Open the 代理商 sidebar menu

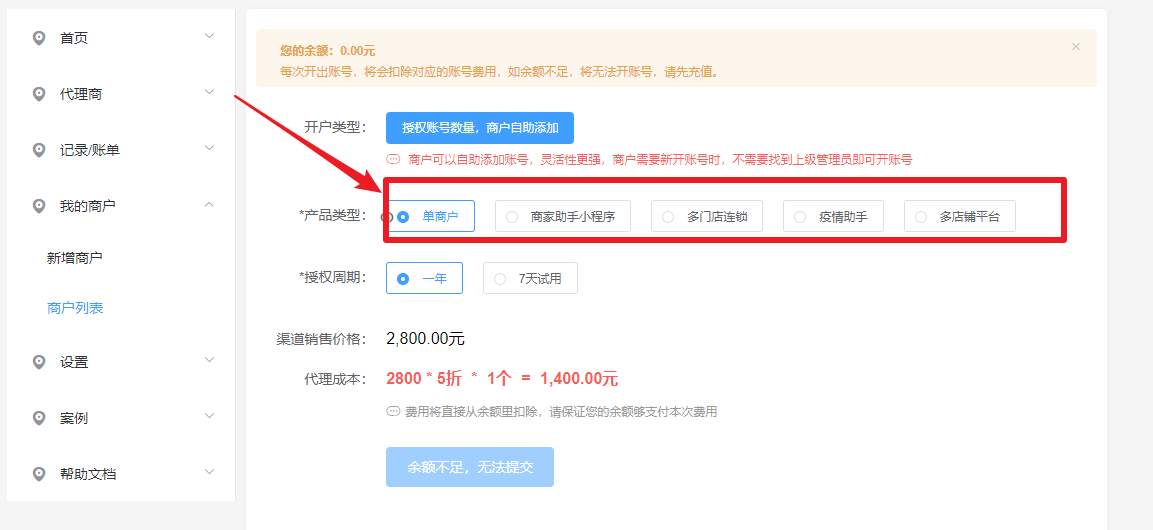pyautogui.click(x=121, y=94)
